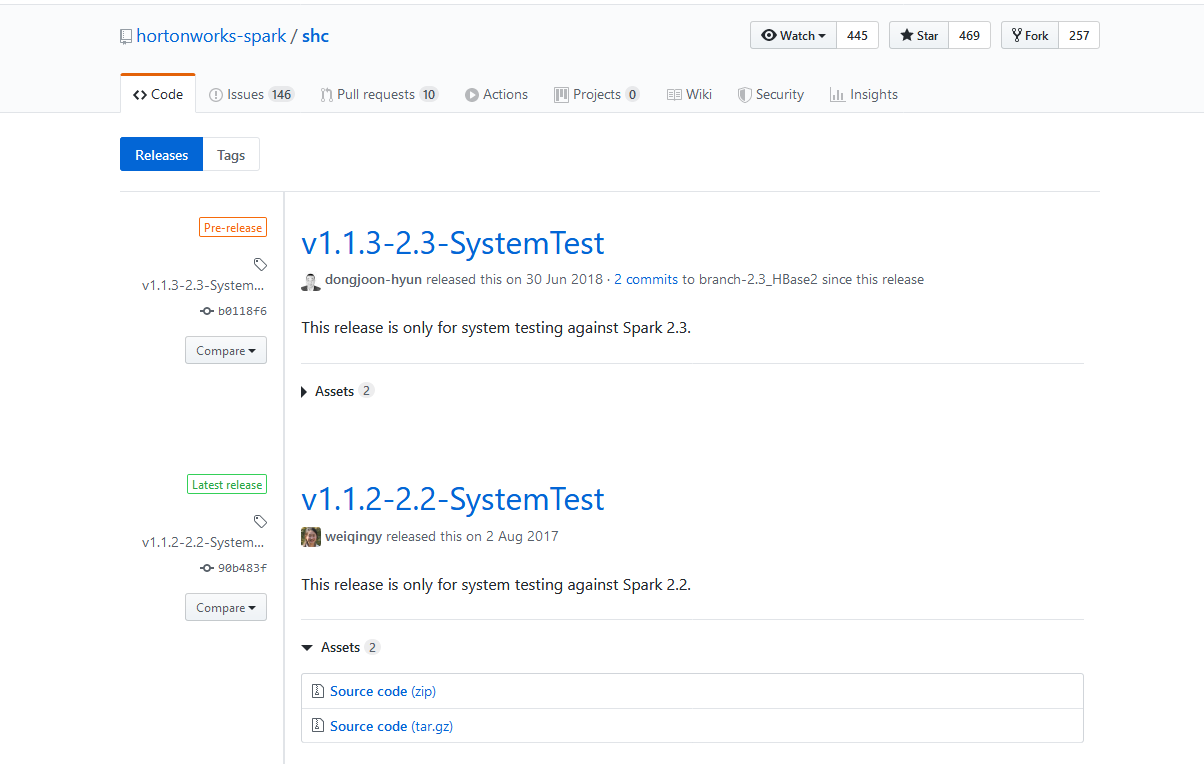
Task: Open the v1.1.3-2.3-System... tag link
Action: pos(204,285)
